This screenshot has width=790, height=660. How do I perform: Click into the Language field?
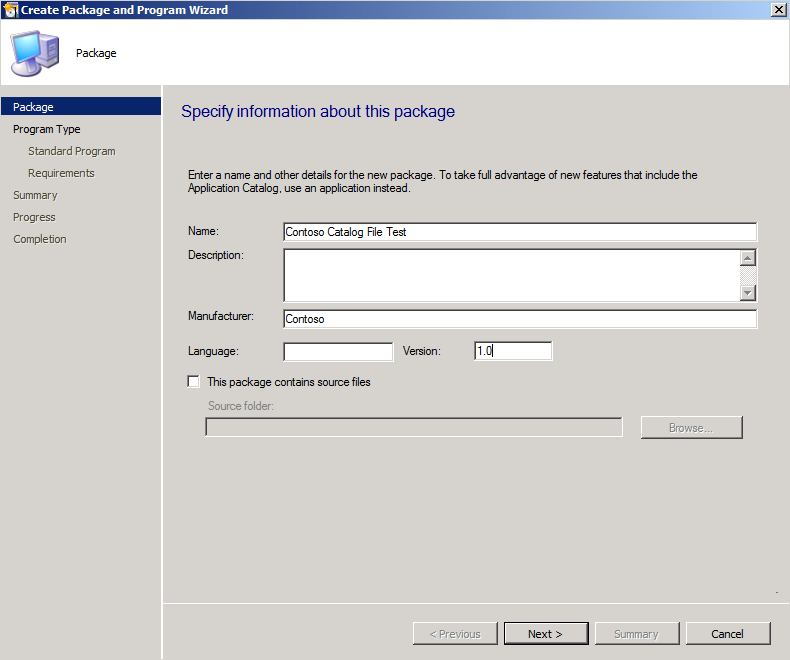tap(338, 352)
